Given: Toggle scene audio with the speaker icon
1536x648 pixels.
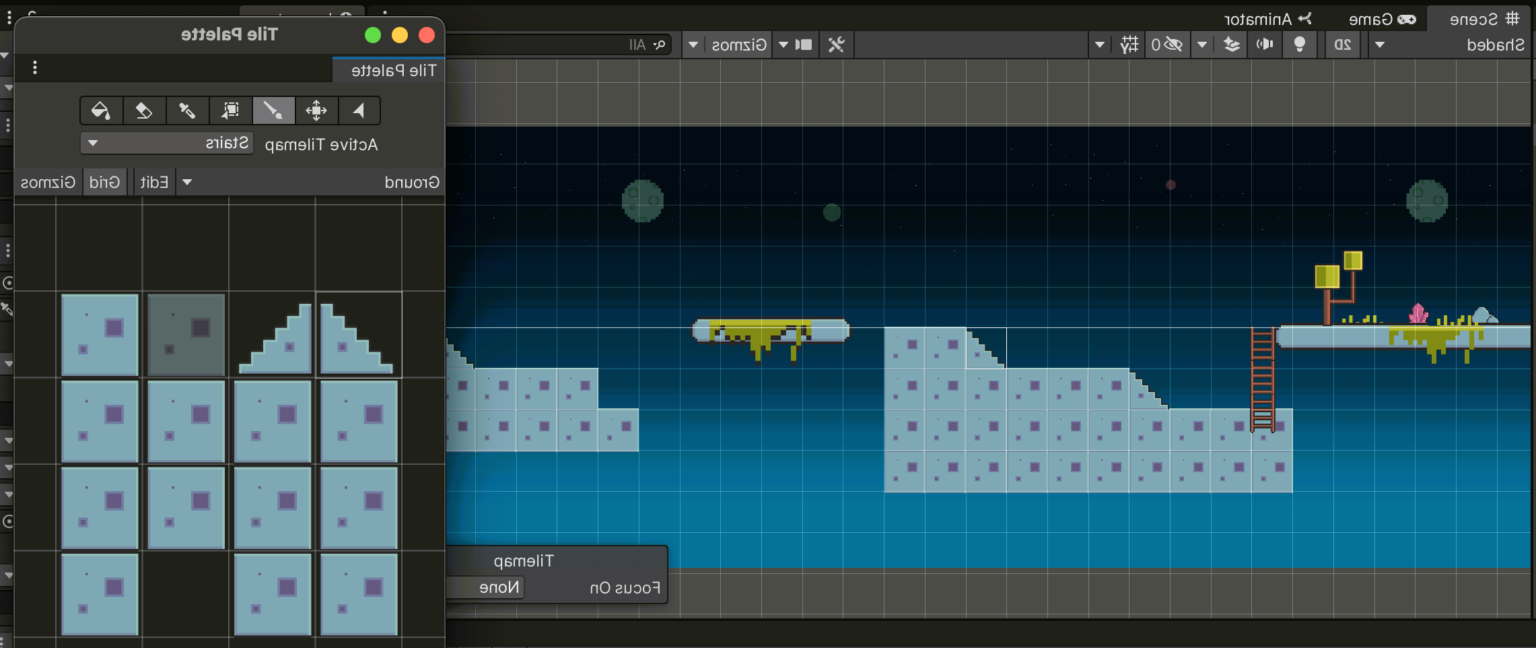Looking at the screenshot, I should tap(1265, 44).
